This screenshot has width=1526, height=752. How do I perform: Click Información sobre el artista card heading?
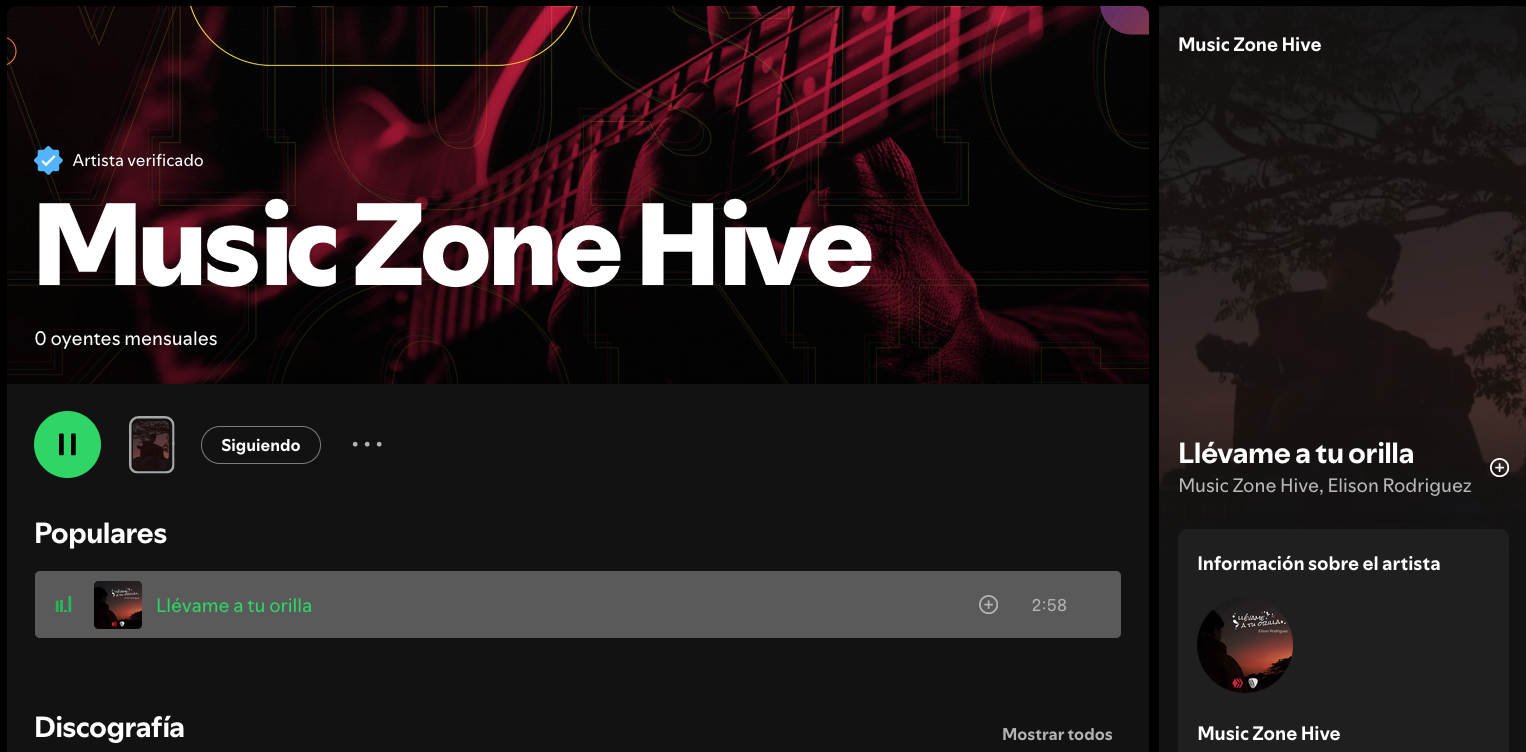pos(1319,563)
